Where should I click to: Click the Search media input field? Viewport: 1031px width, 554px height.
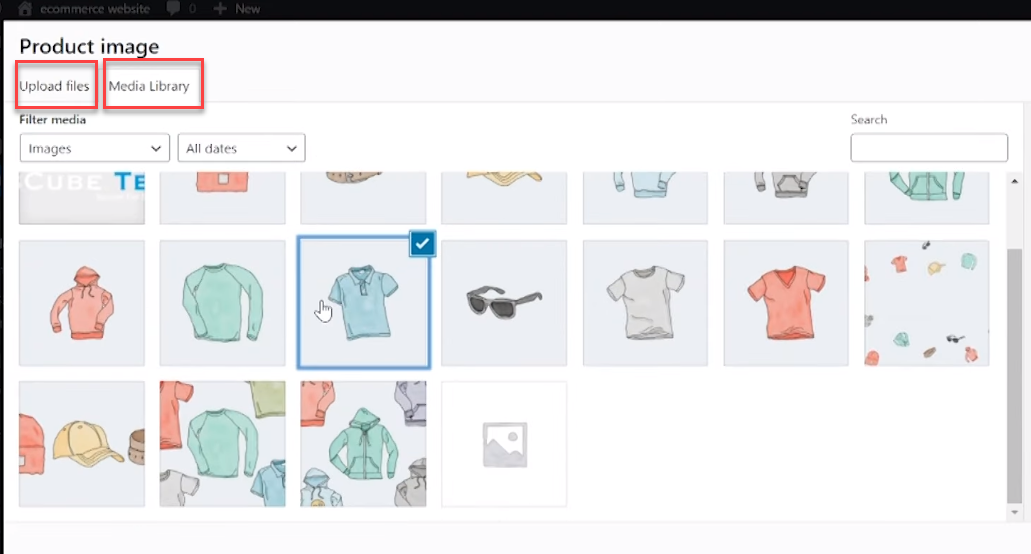pyautogui.click(x=928, y=147)
